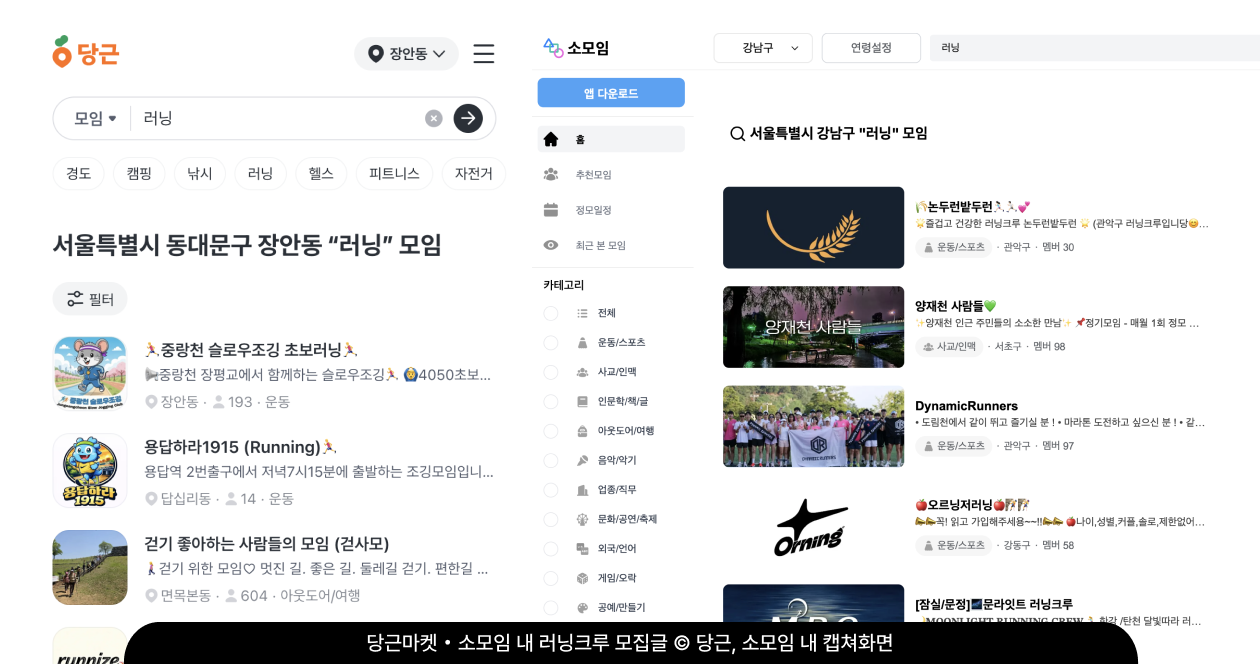Select the 음악/악기 category radio button

(x=551, y=461)
